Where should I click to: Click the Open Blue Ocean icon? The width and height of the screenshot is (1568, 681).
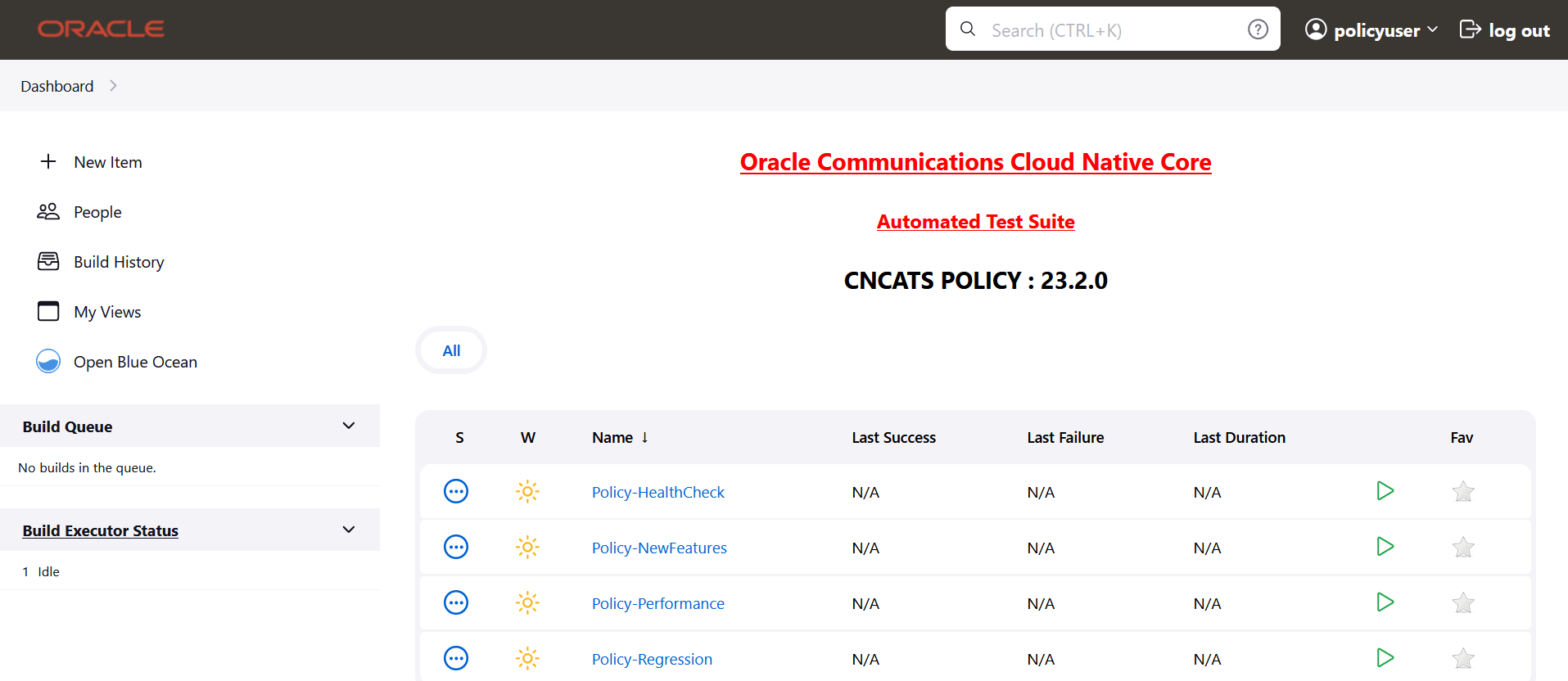point(48,361)
